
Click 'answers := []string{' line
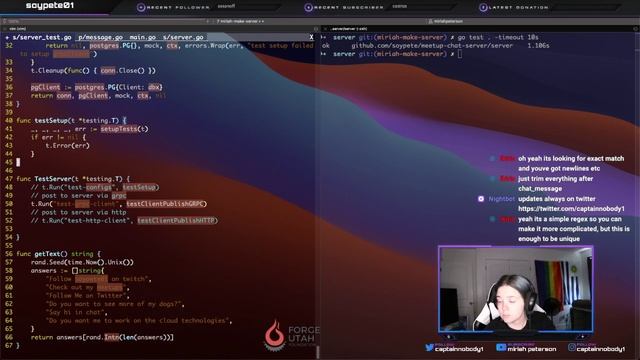click(x=68, y=271)
